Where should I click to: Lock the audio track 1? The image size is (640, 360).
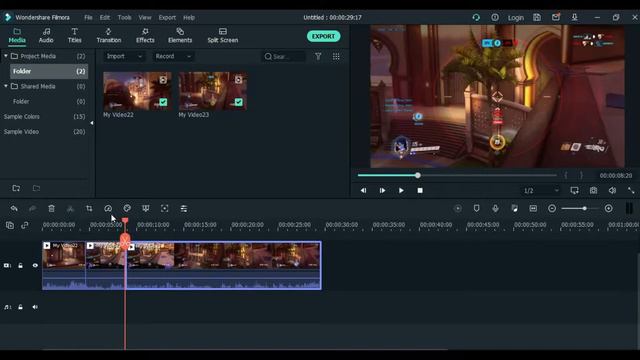pos(20,307)
